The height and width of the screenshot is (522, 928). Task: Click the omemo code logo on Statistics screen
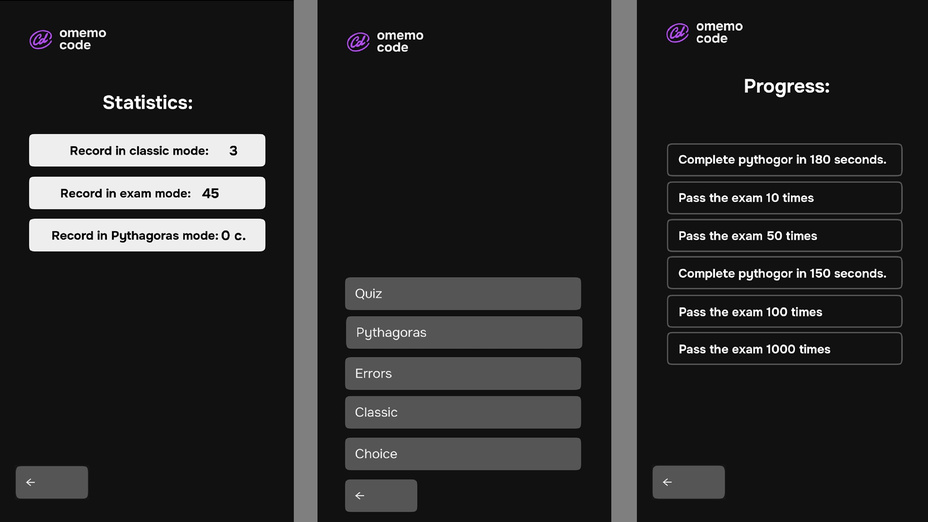click(x=67, y=40)
